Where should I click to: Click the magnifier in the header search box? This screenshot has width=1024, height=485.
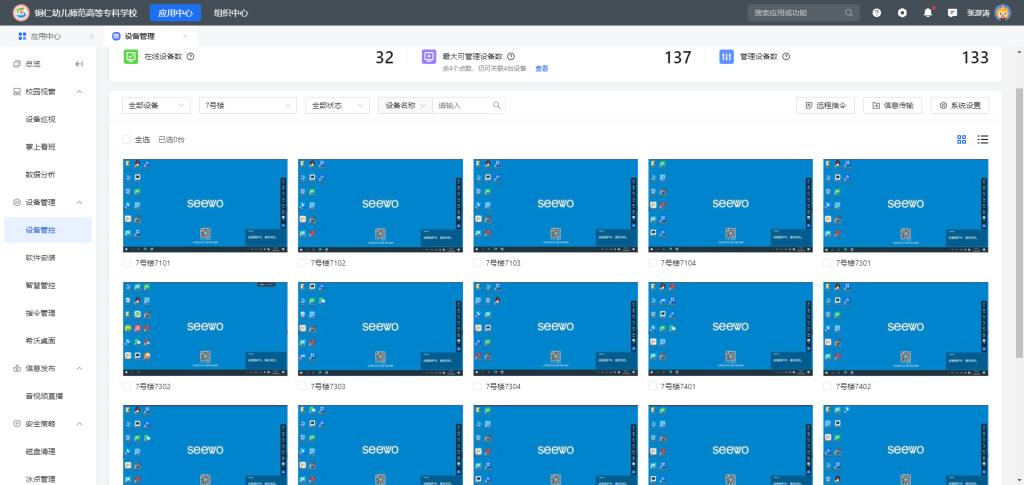(848, 12)
